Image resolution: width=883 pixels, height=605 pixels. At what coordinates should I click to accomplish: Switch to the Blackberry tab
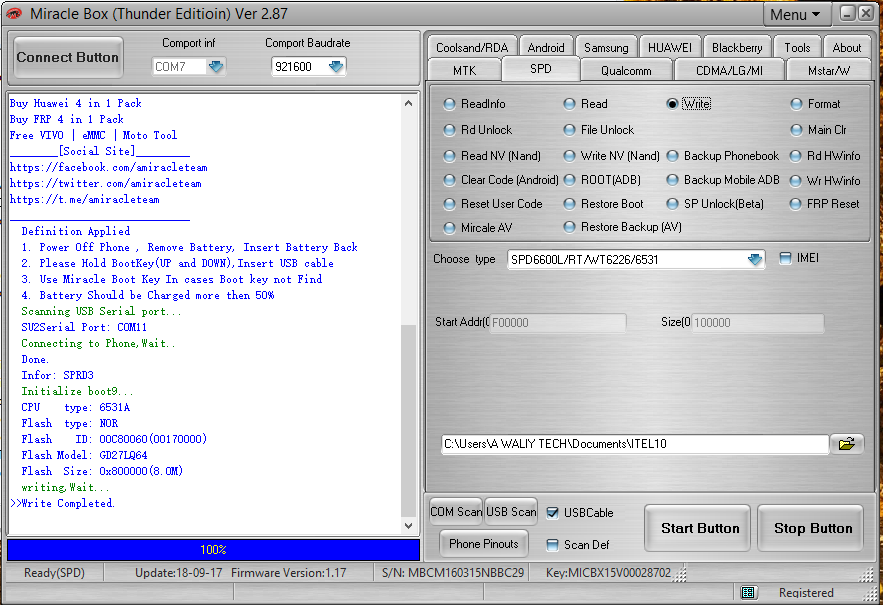[737, 47]
